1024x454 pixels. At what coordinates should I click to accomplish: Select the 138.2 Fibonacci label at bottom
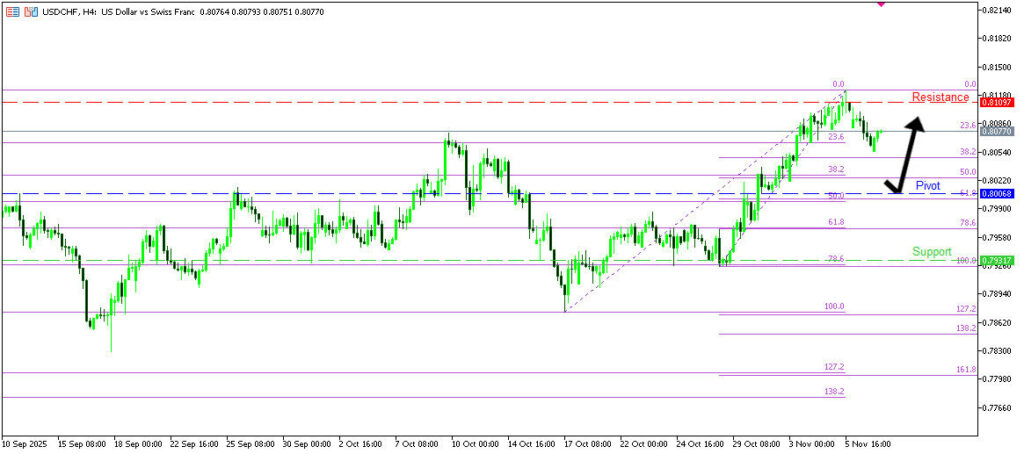(x=834, y=391)
